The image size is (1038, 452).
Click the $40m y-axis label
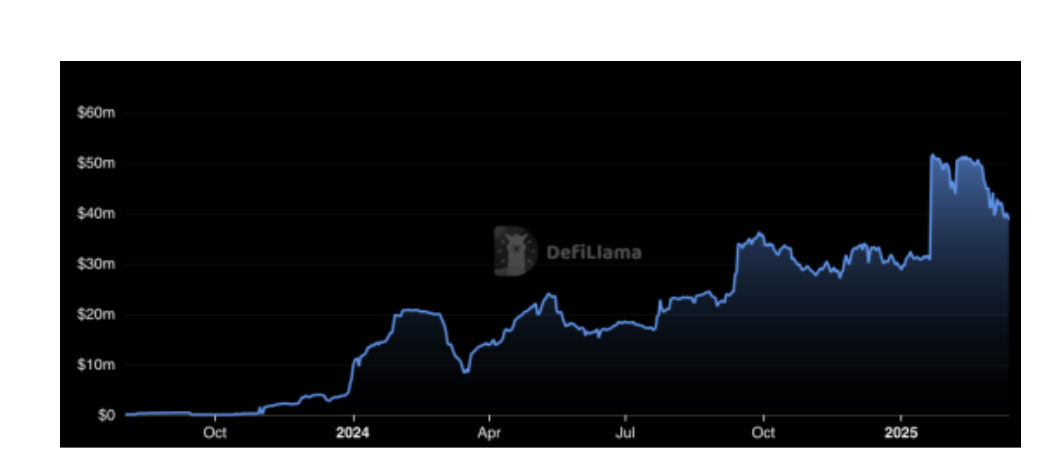pyautogui.click(x=96, y=214)
